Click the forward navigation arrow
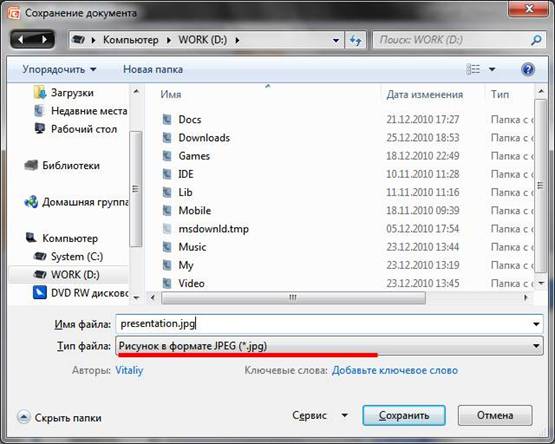Image resolution: width=555 pixels, height=444 pixels. [x=44, y=40]
